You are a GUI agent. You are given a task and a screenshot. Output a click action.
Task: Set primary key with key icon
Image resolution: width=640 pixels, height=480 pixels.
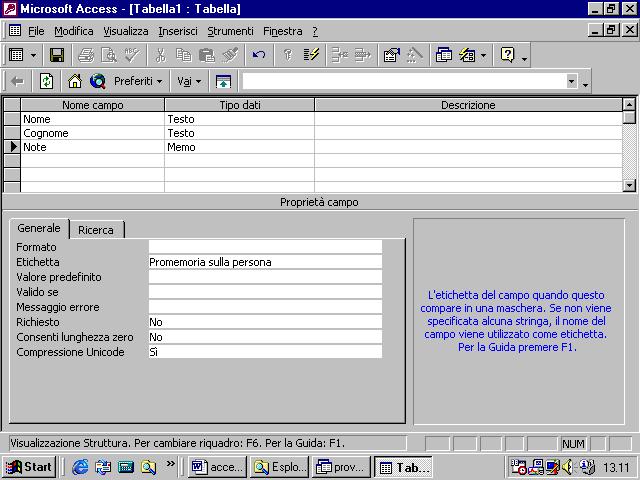288,55
